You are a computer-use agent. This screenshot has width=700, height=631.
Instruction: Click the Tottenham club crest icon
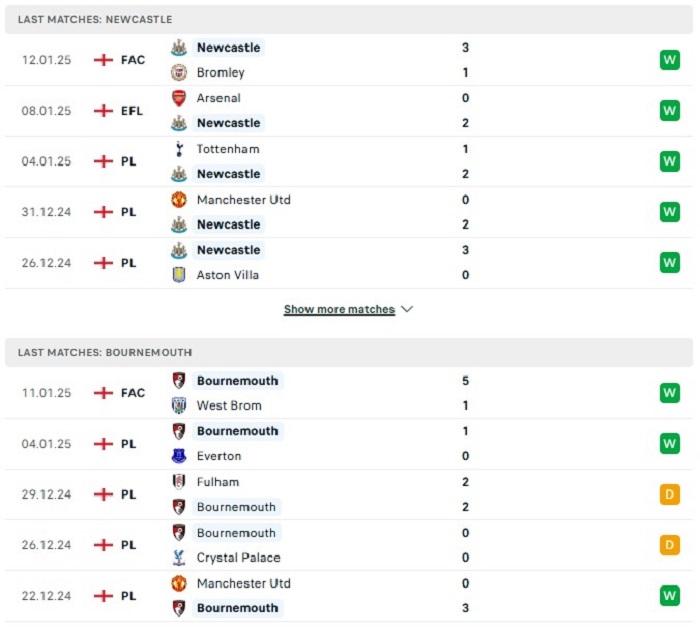tap(179, 149)
